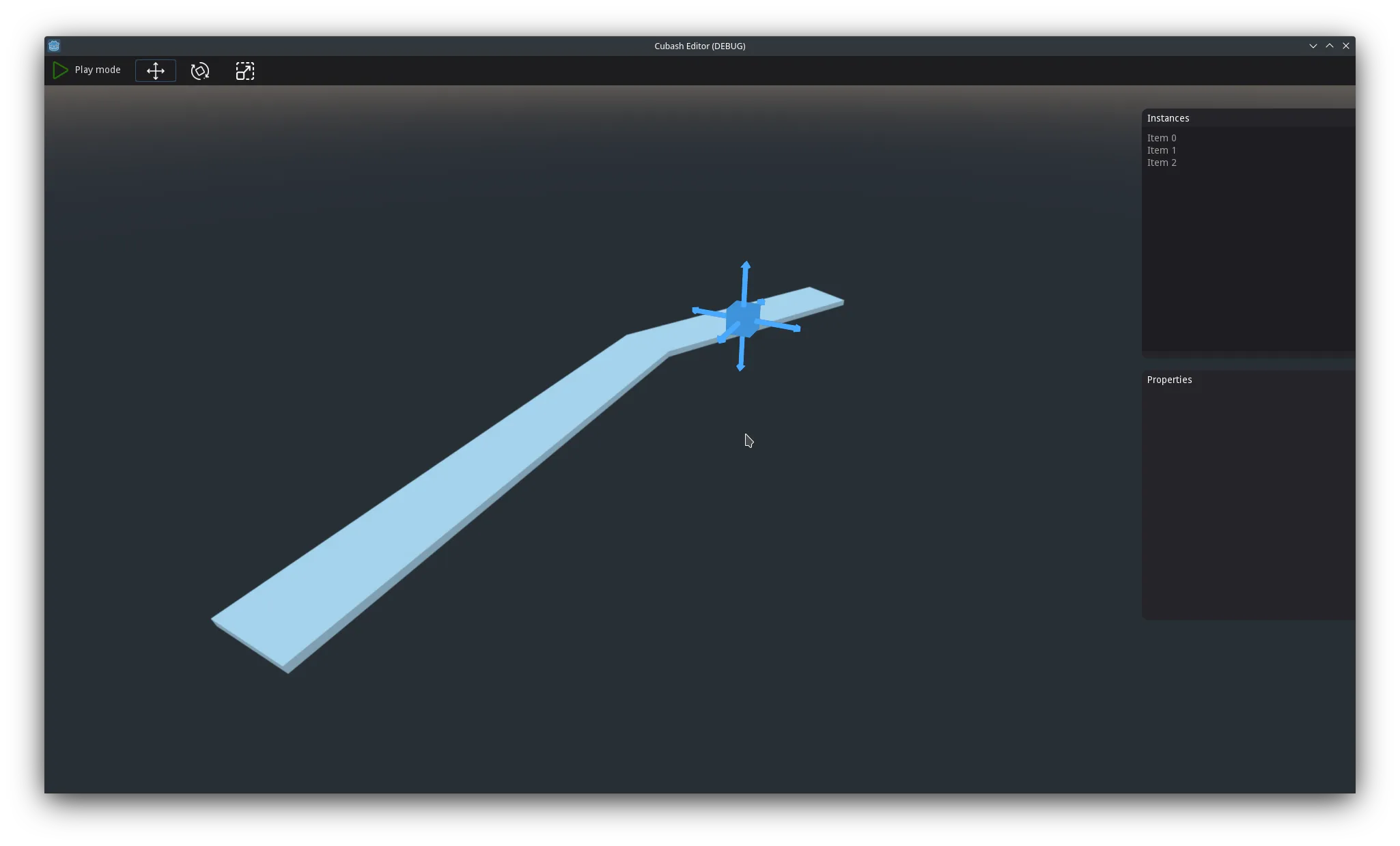
Task: Select Item 2 in the Instances list
Action: (x=1162, y=163)
